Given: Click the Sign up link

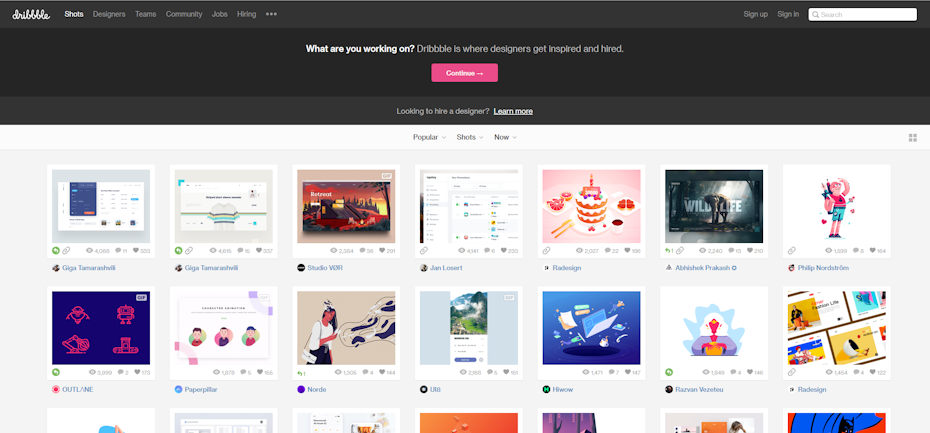Looking at the screenshot, I should click(755, 14).
